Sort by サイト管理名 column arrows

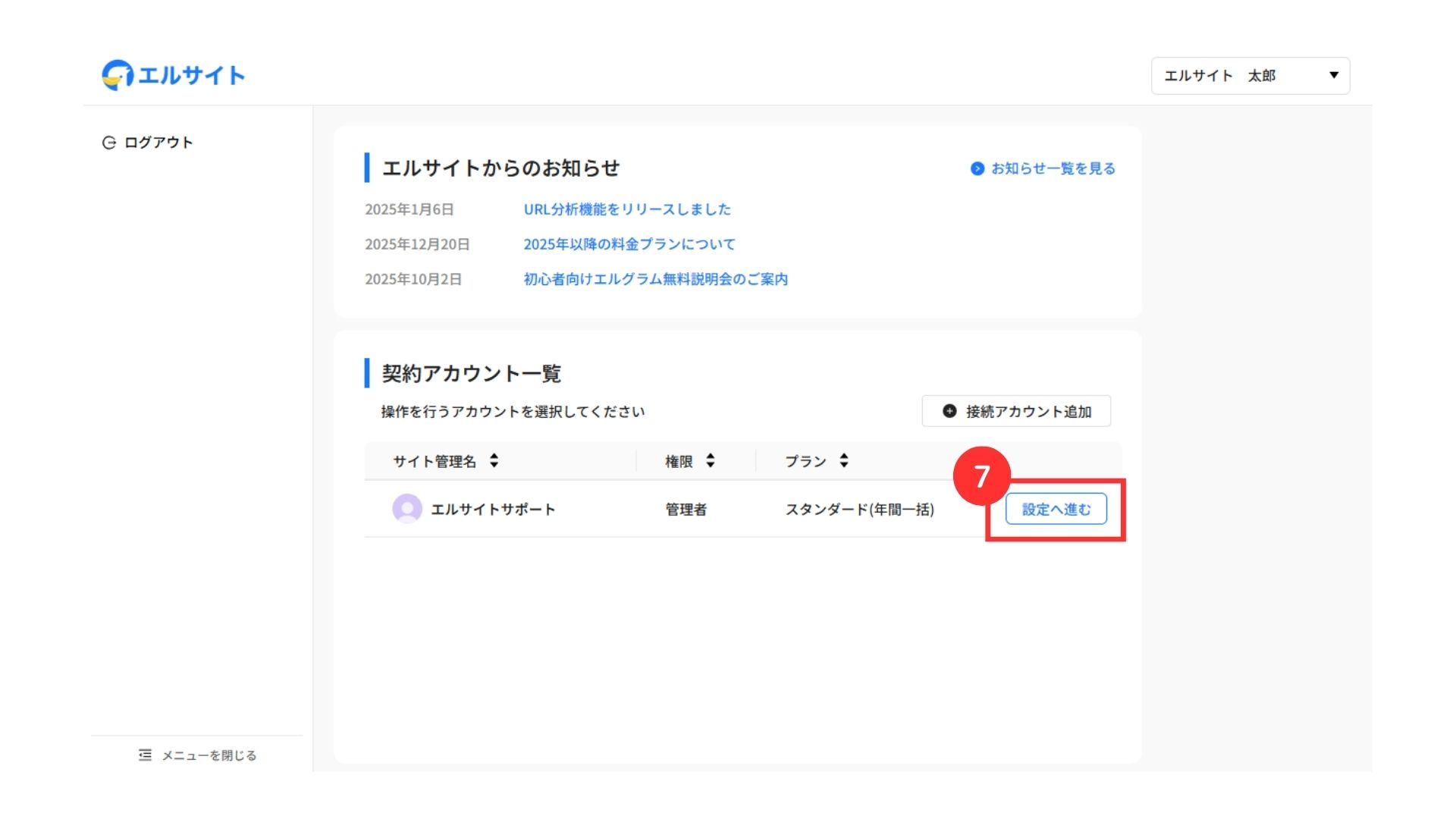point(494,461)
